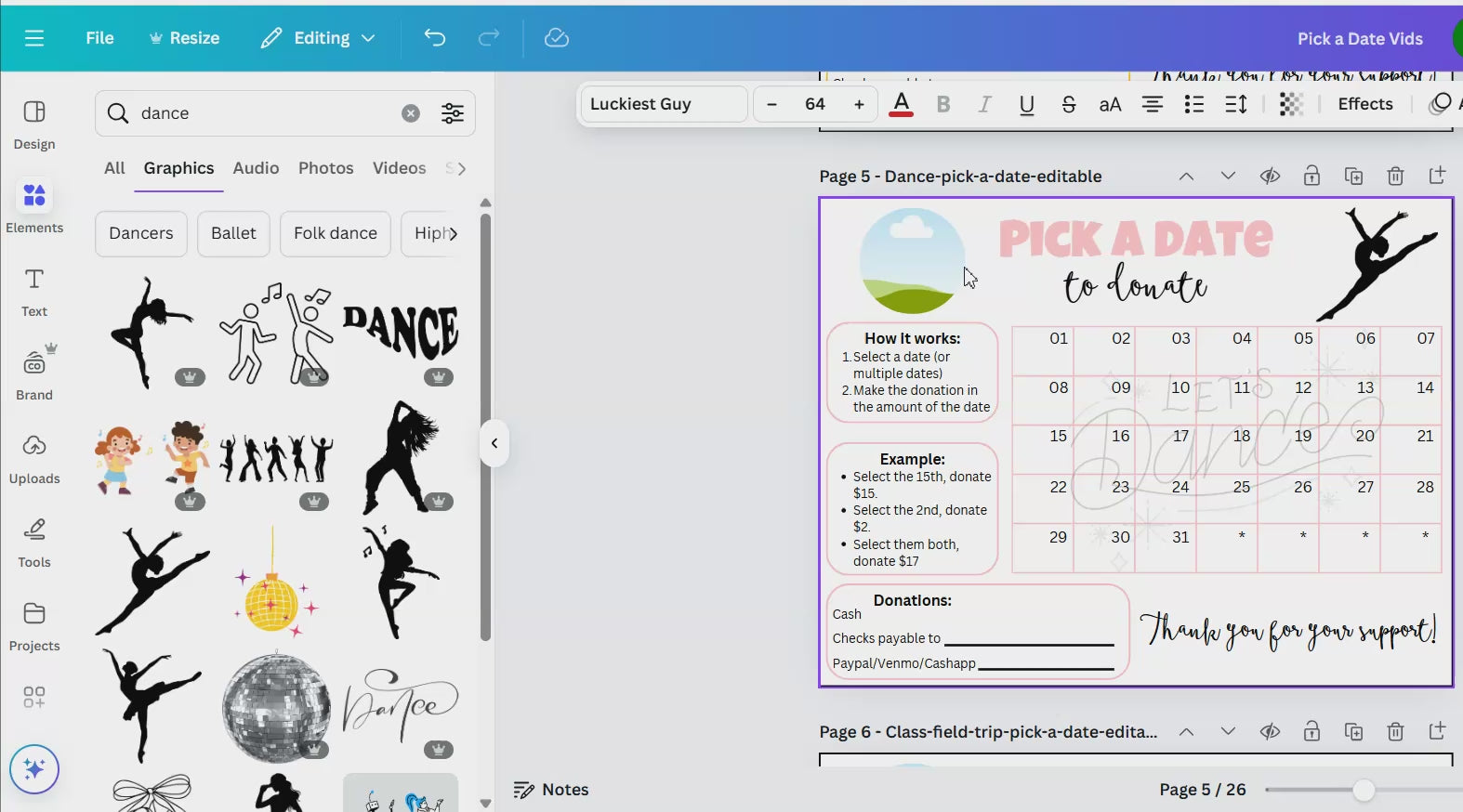
Task: Collapse the side panel with arrow handle
Action: pos(494,443)
